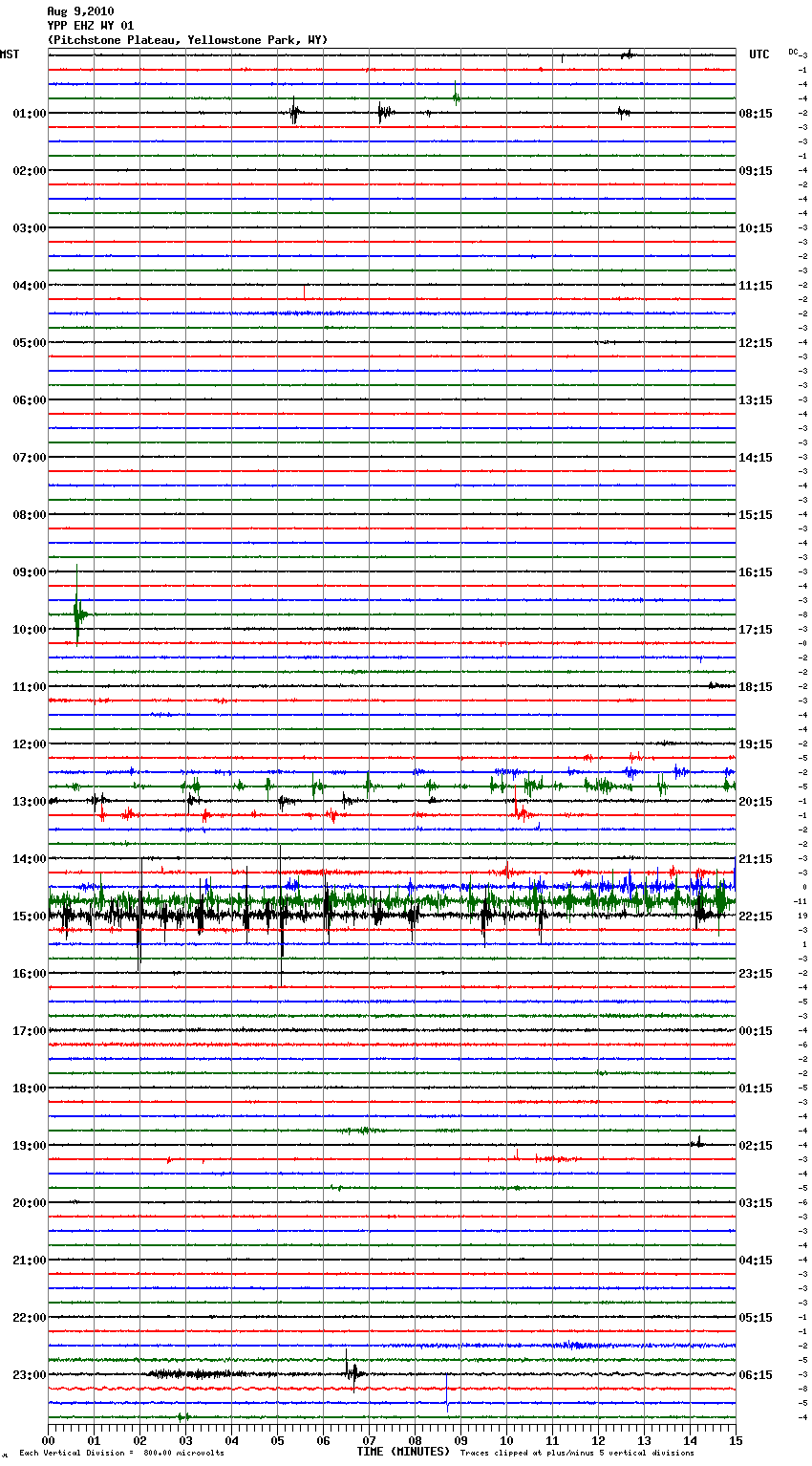
Task: Click the 12:15 UTC row label
Action: tap(756, 343)
